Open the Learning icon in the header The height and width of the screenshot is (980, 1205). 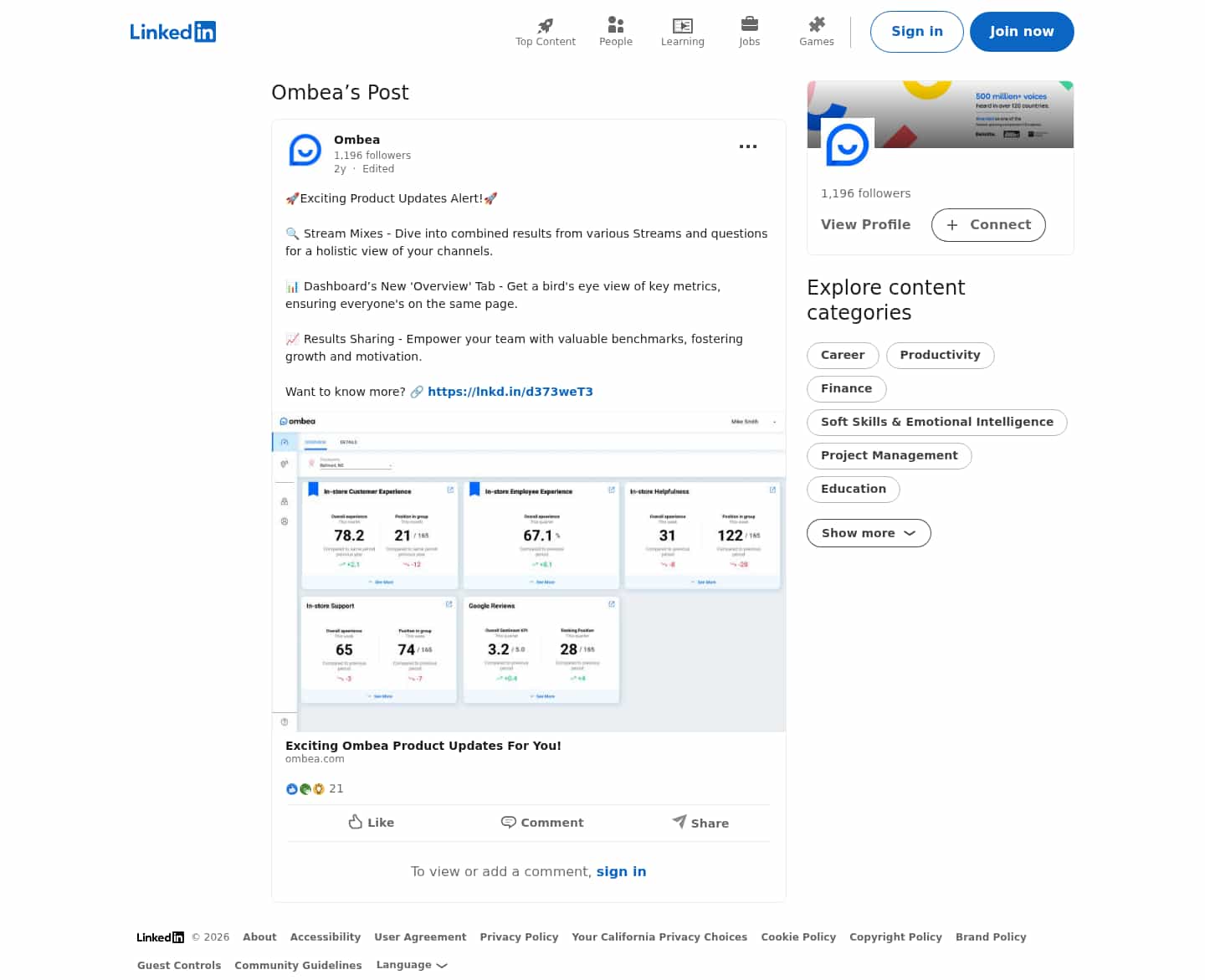click(683, 25)
